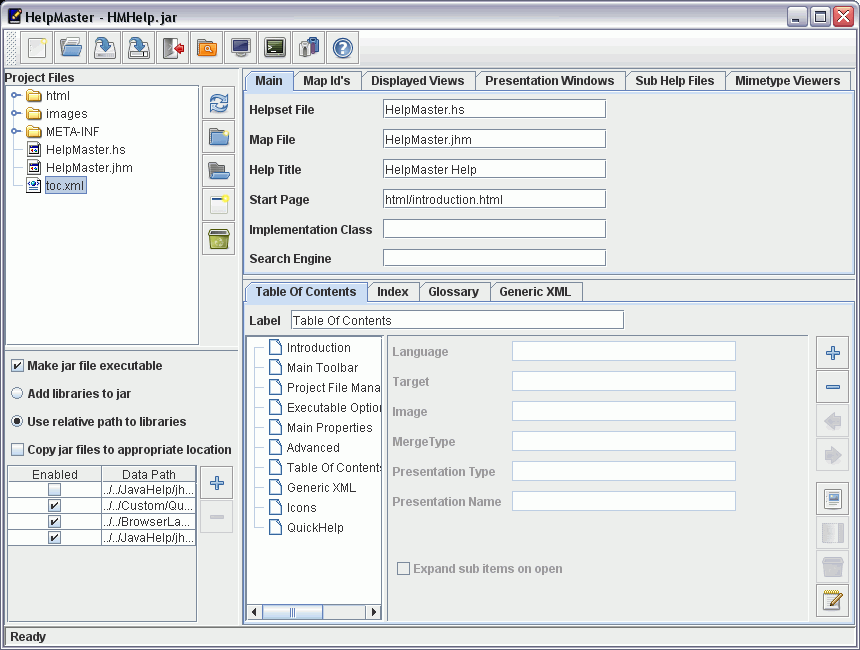860x650 pixels.
Task: Select QuickHelp in the contents tree
Action: [x=314, y=528]
